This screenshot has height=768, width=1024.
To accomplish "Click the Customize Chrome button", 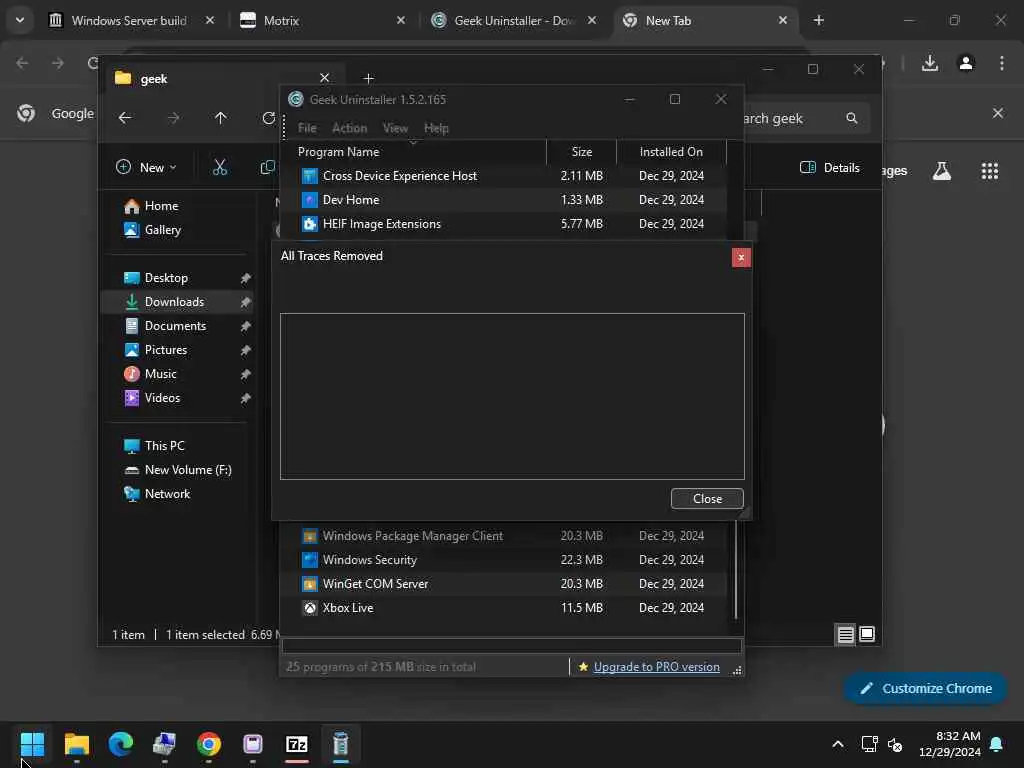I will point(925,688).
